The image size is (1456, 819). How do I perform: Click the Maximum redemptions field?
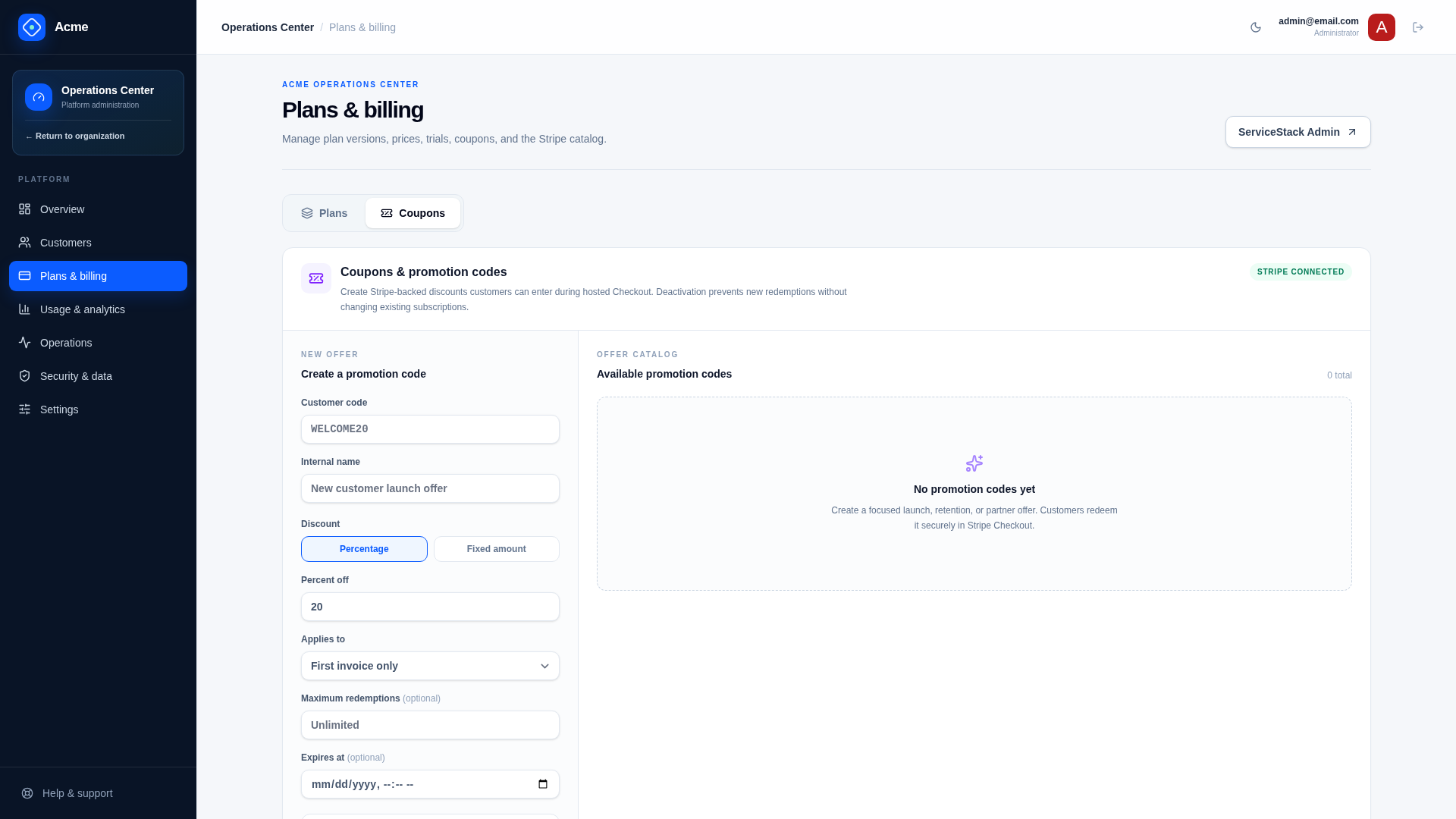pyautogui.click(x=430, y=725)
